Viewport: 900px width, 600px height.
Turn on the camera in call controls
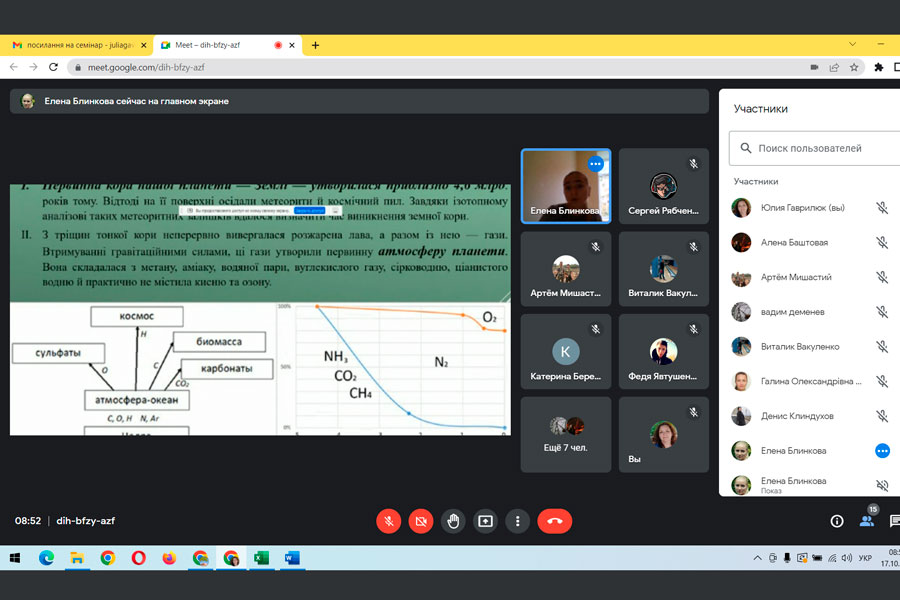click(x=421, y=521)
